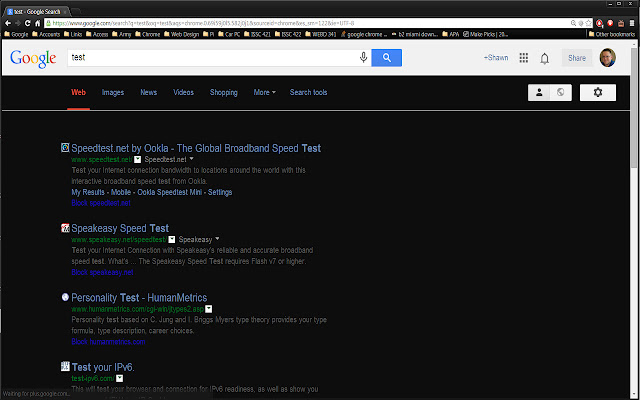Click in the Google search input field
The width and height of the screenshot is (640, 400).
210,58
